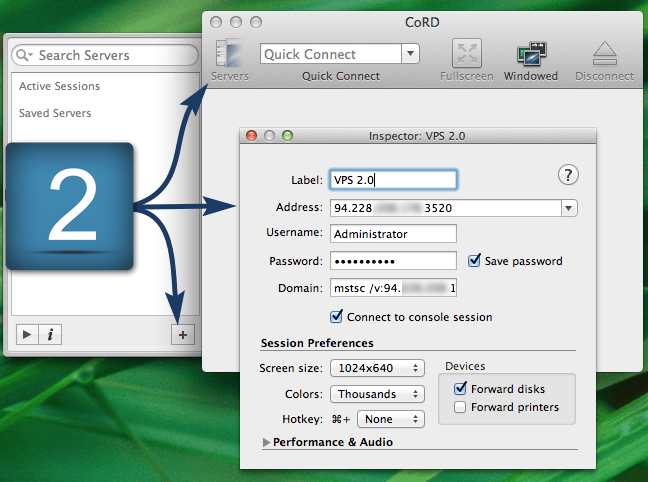Switch to Windowed mode icon
The image size is (648, 482).
pyautogui.click(x=530, y=55)
